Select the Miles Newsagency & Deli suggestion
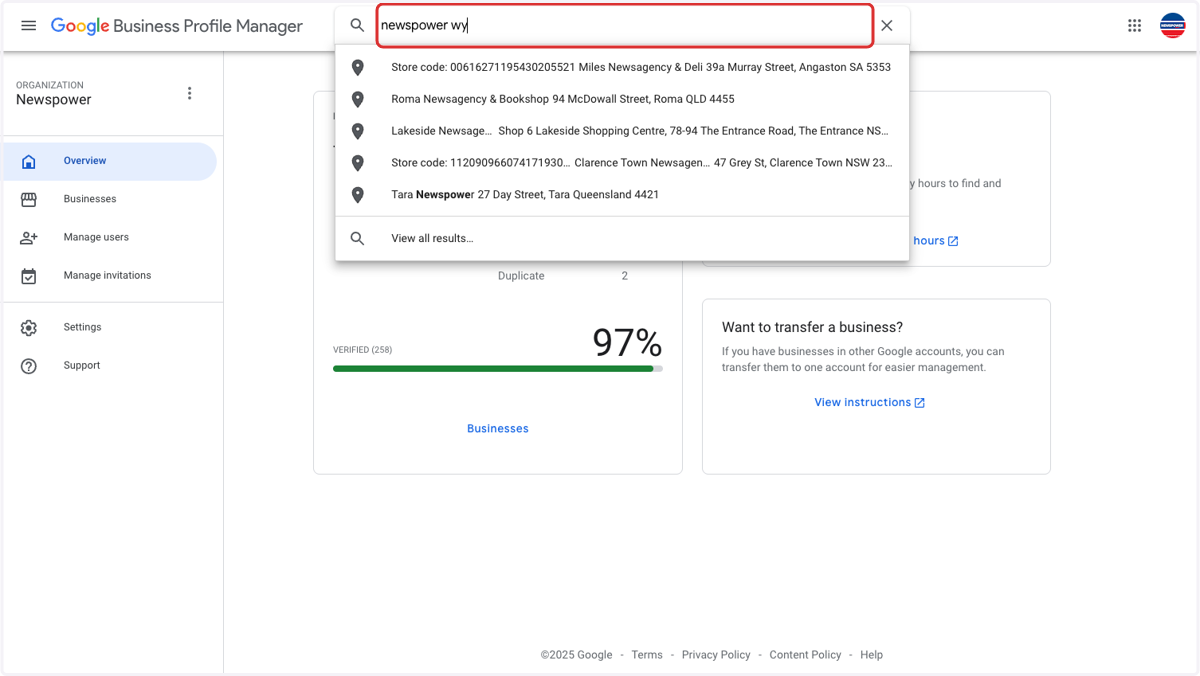Viewport: 1200px width, 676px height. pyautogui.click(x=622, y=68)
